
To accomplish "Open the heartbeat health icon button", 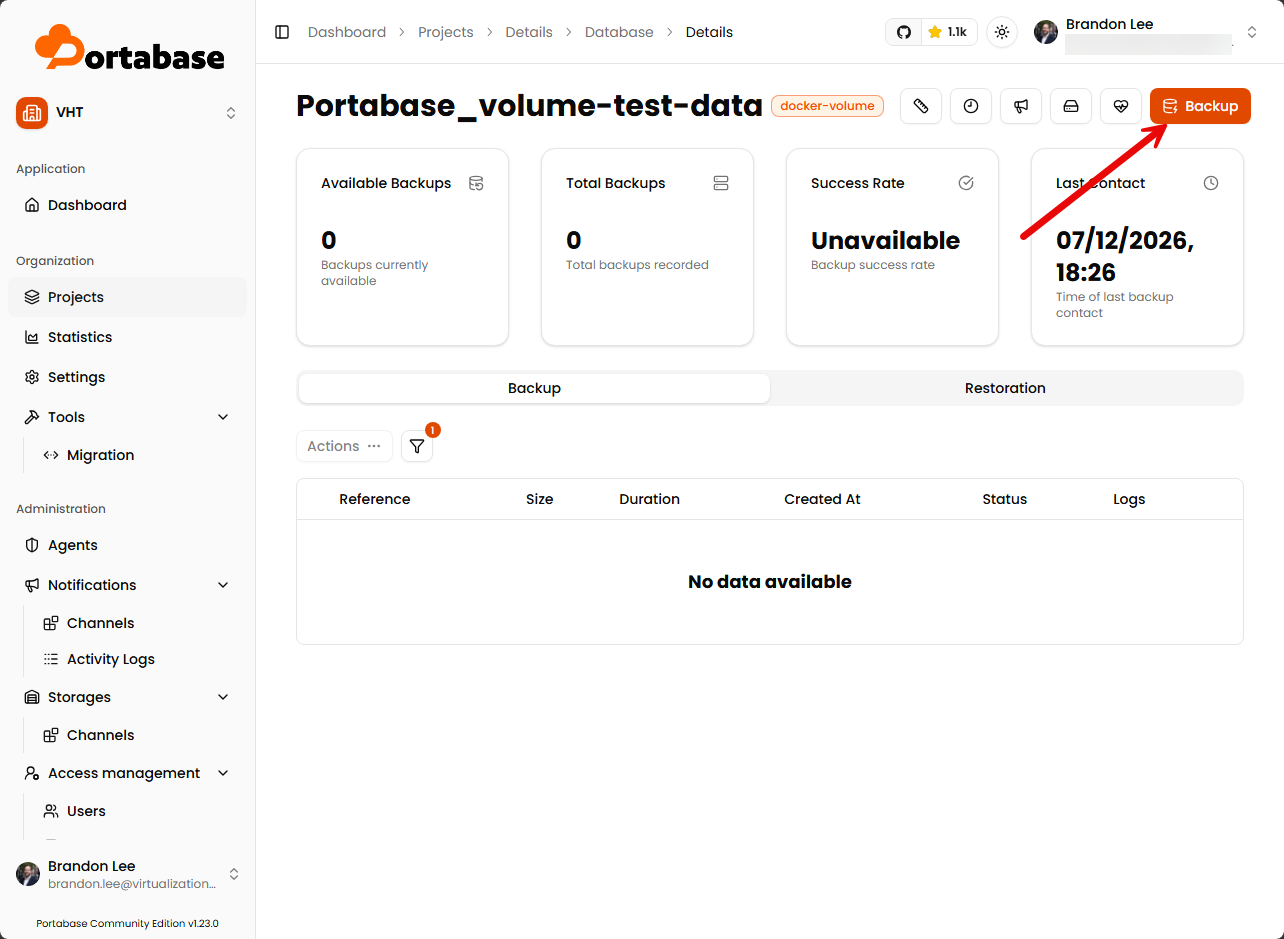I will click(1121, 106).
